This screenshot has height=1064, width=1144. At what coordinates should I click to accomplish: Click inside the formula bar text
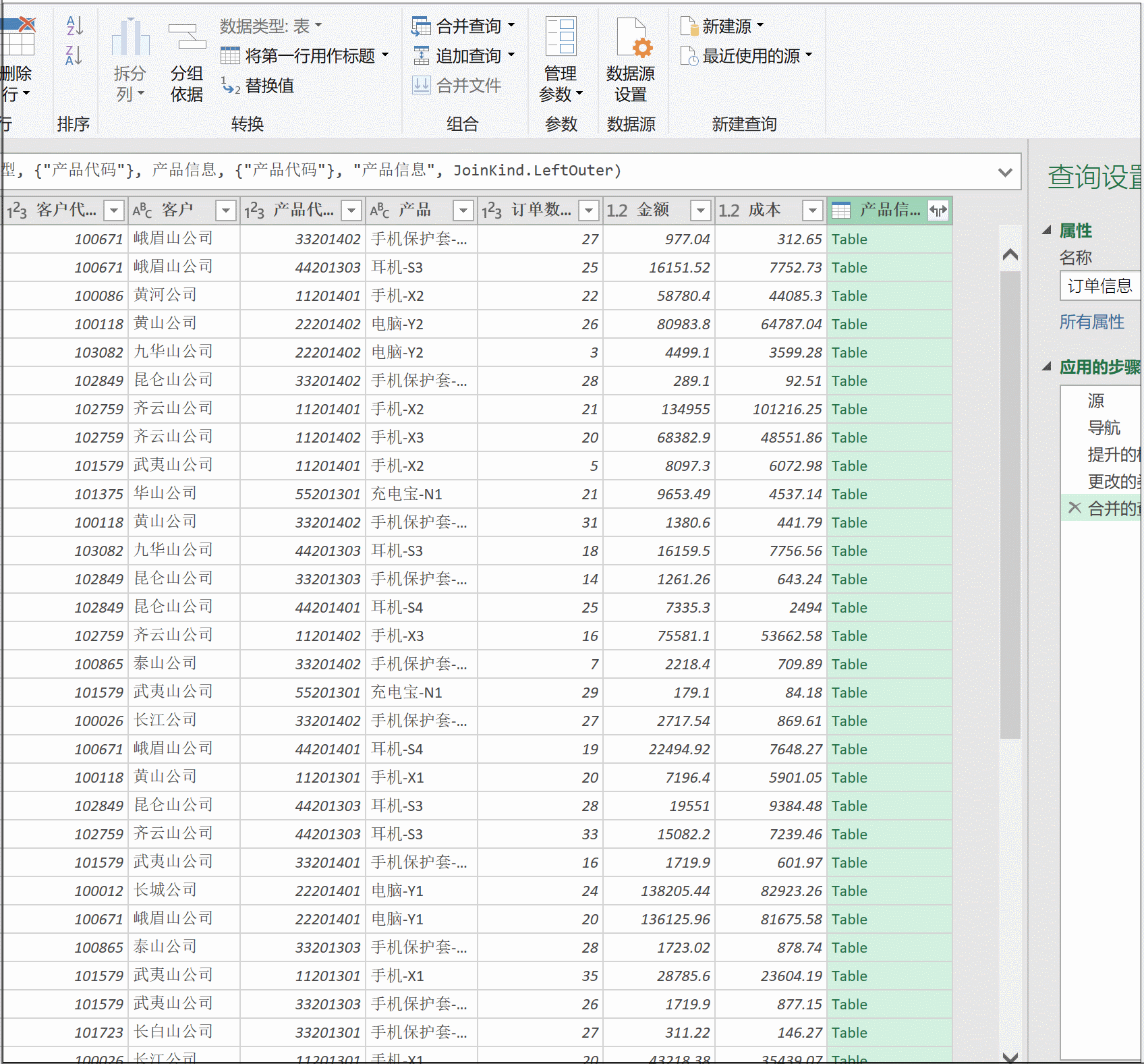(x=310, y=171)
